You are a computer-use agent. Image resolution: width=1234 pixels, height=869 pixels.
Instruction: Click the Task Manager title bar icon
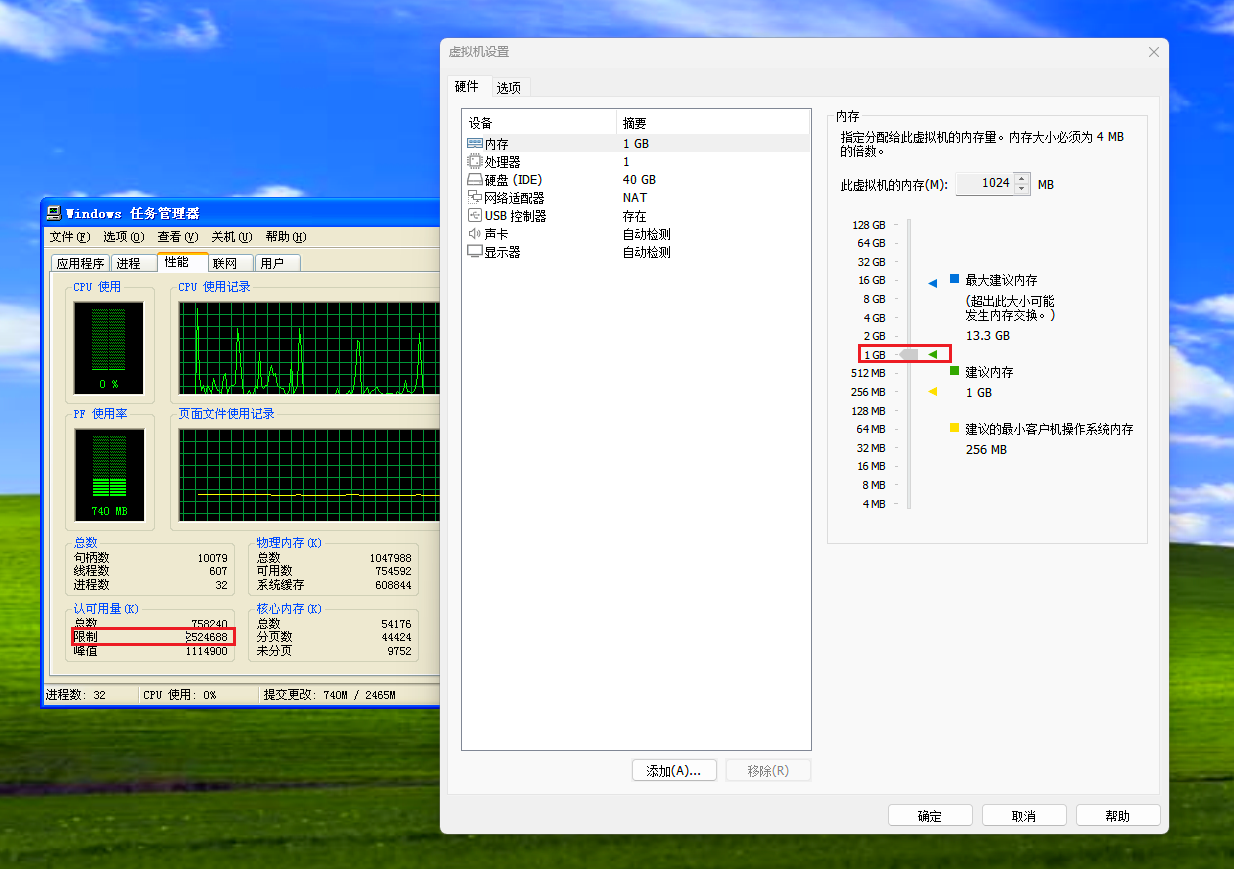pos(55,213)
